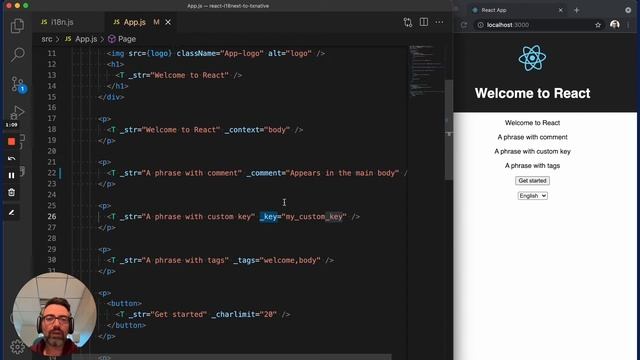Open the editor more actions menu
The height and width of the screenshot is (360, 640).
click(439, 22)
